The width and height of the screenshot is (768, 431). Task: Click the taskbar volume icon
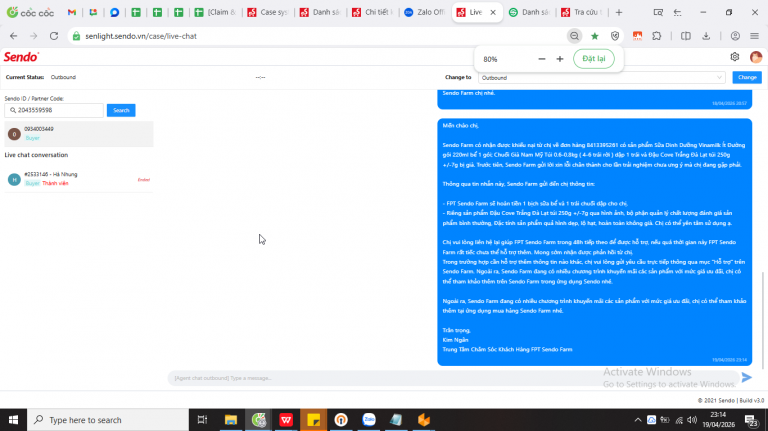click(692, 420)
